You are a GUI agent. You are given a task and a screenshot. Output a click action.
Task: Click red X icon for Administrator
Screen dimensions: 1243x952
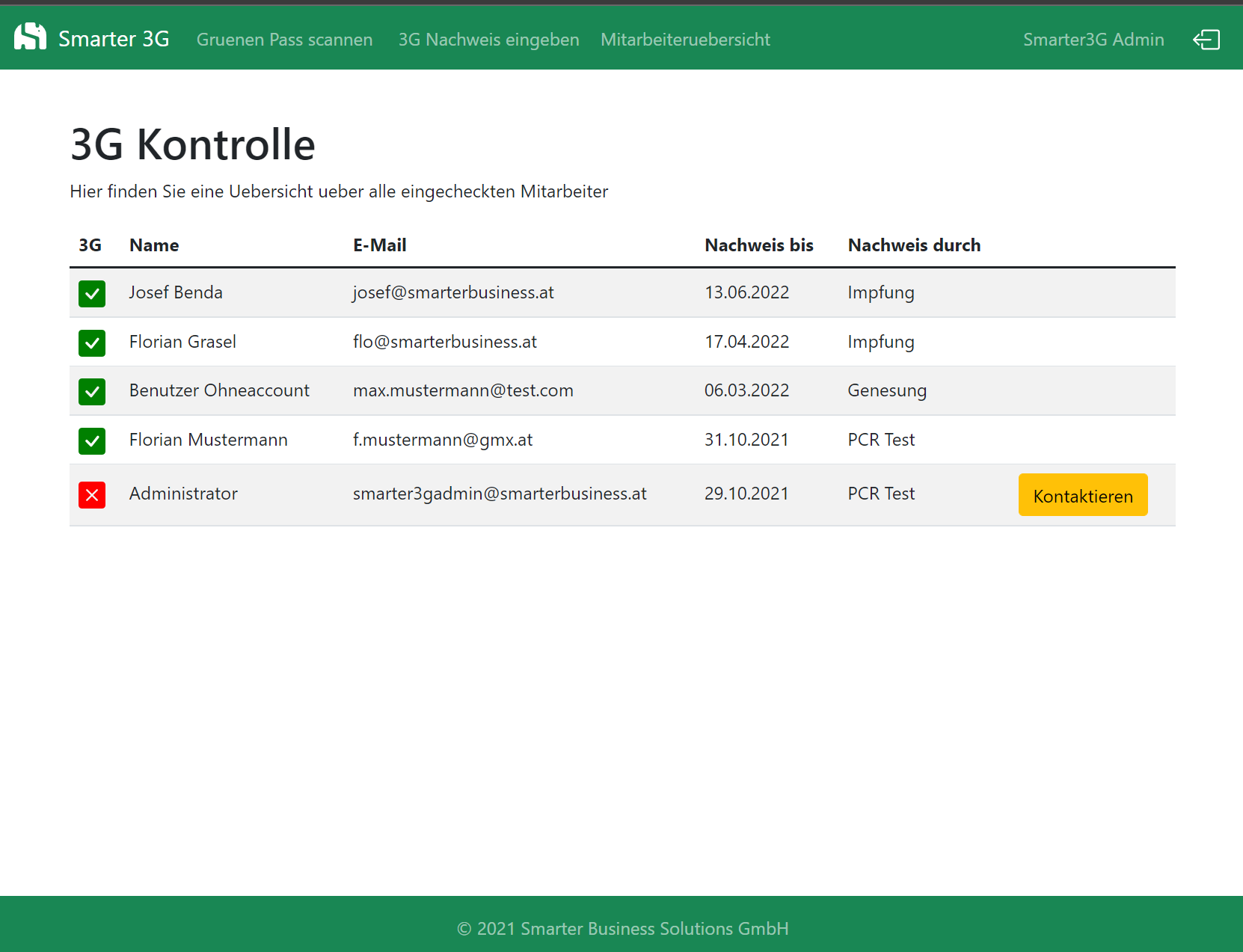pos(92,495)
